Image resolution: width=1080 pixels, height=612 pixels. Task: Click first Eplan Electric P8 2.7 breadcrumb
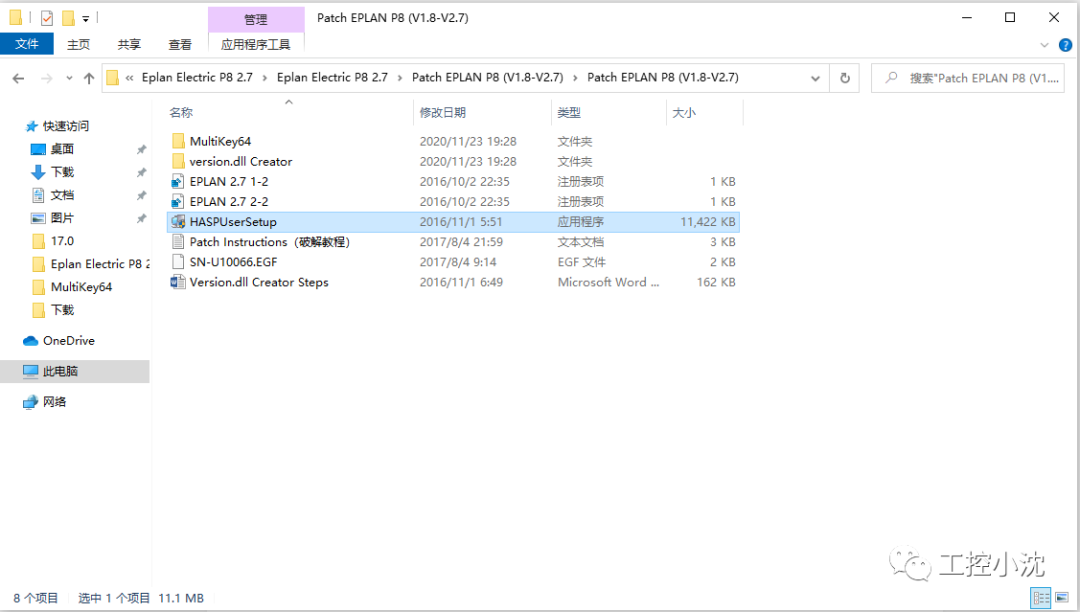click(197, 78)
